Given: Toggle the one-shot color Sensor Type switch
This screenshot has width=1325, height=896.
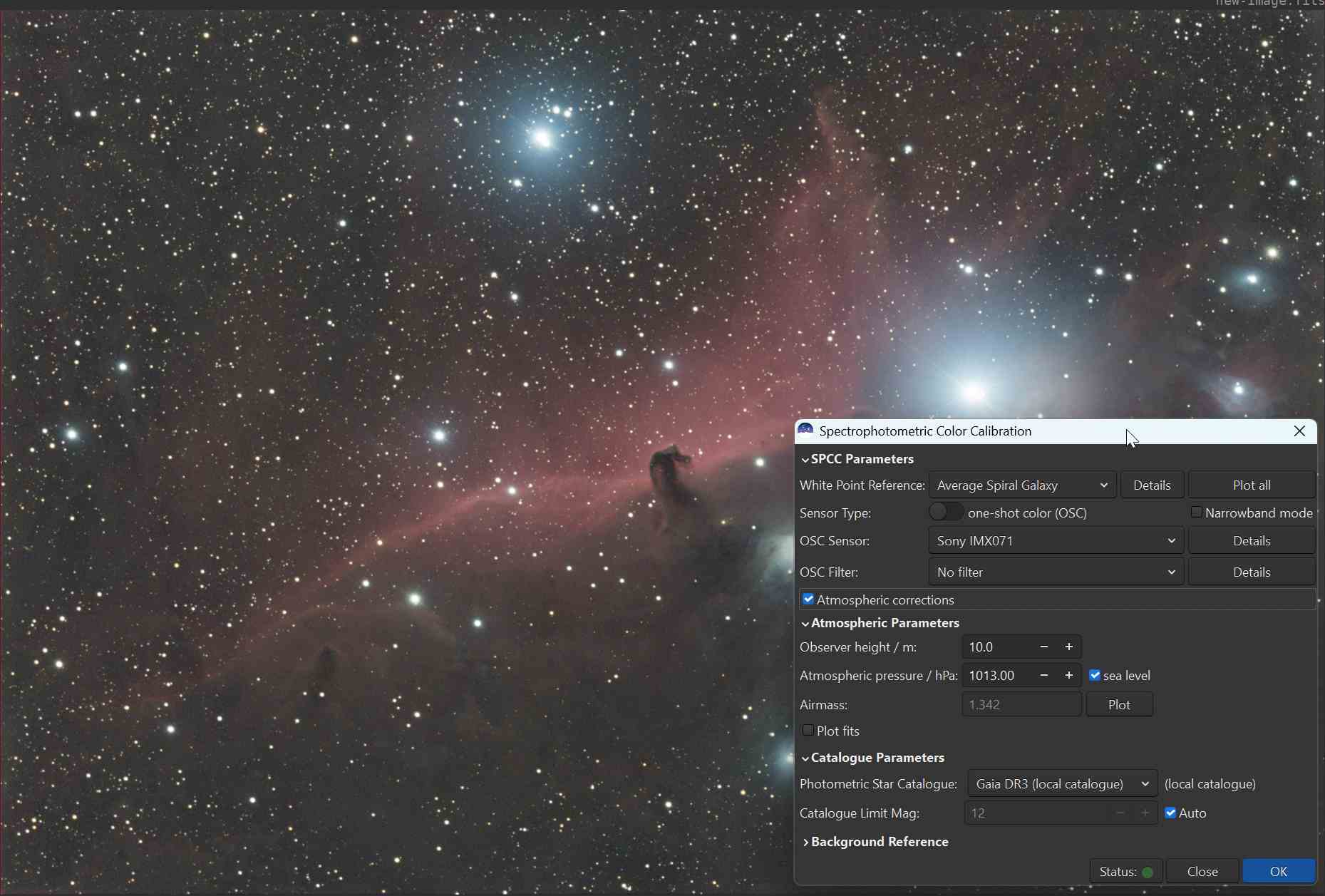Looking at the screenshot, I should (x=946, y=513).
